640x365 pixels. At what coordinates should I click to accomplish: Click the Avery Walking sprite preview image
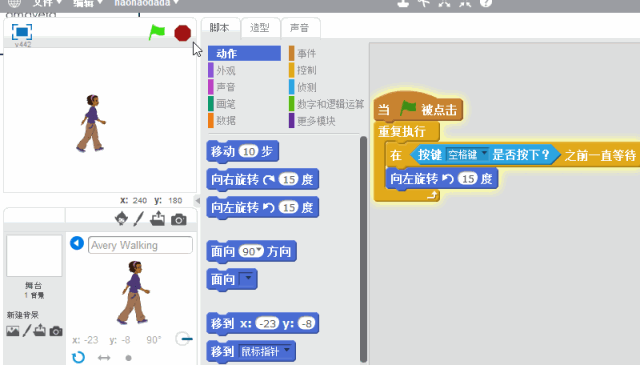(134, 293)
